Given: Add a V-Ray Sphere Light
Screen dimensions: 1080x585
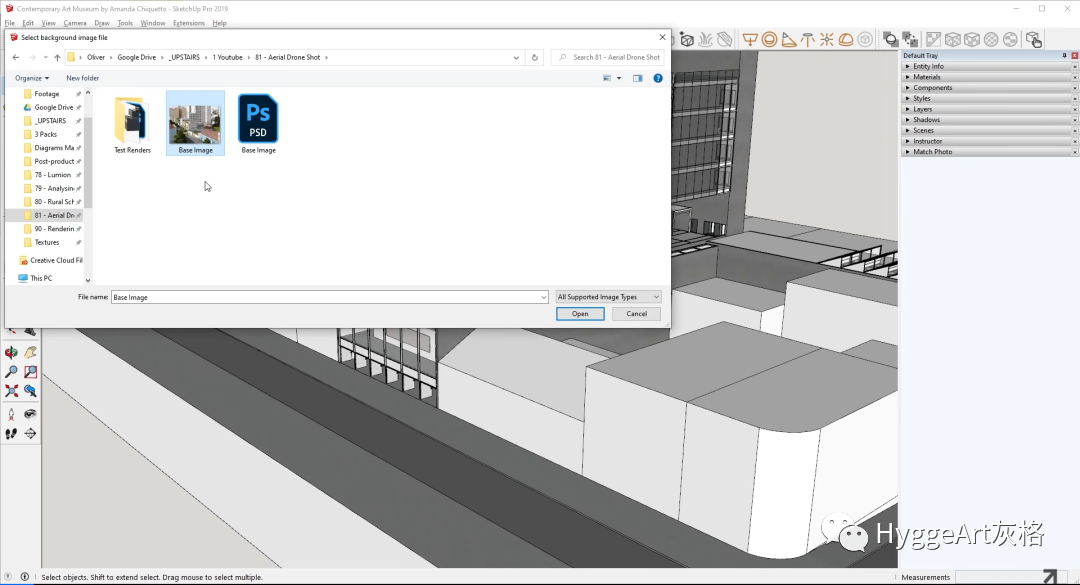Looking at the screenshot, I should pos(769,40).
